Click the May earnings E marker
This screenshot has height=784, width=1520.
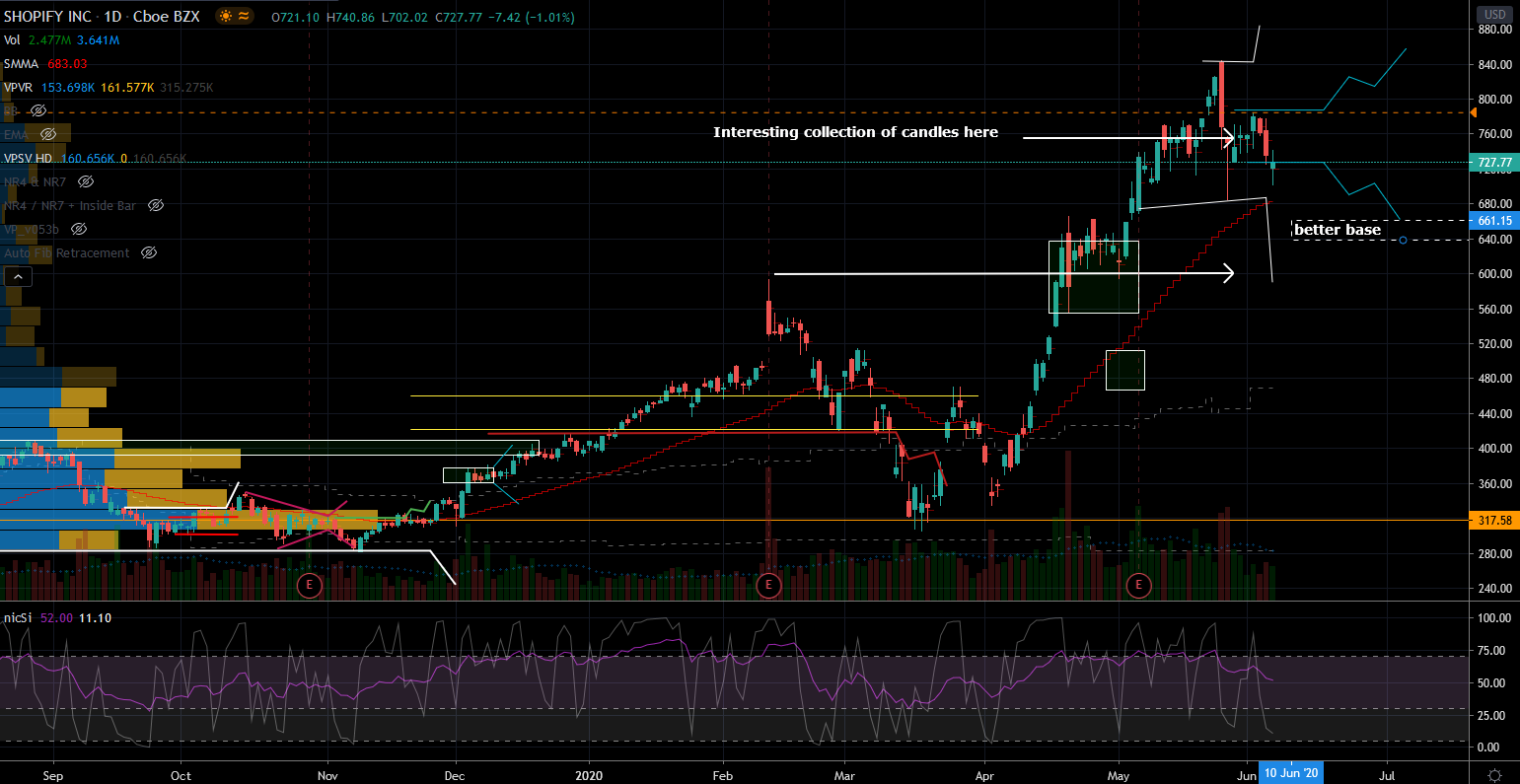pos(1139,586)
